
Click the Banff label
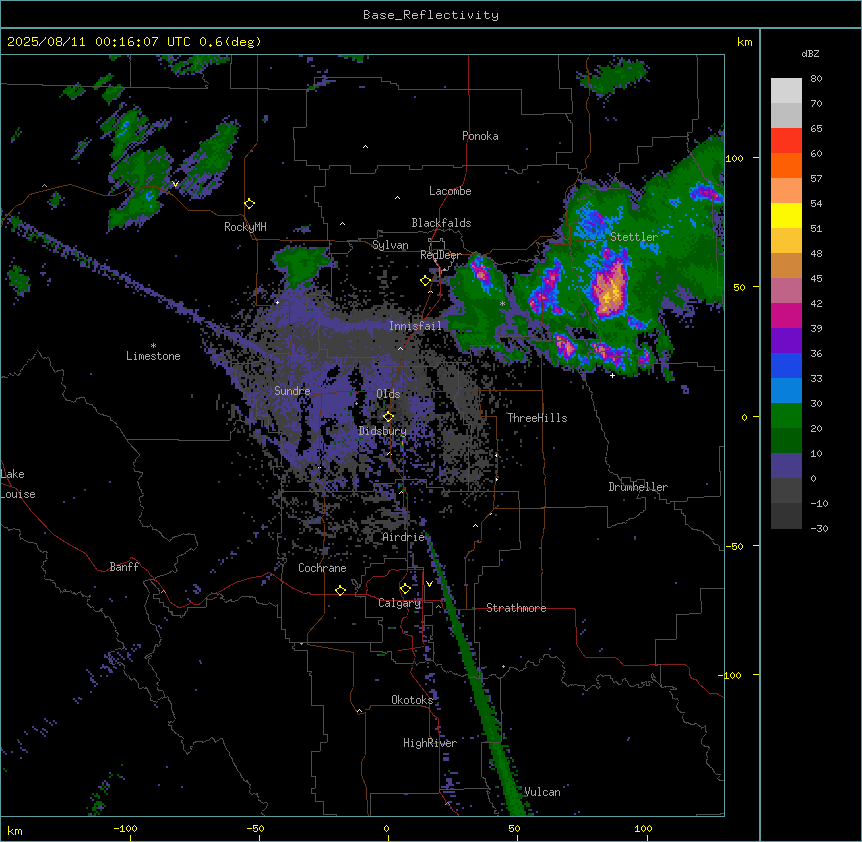click(x=124, y=567)
